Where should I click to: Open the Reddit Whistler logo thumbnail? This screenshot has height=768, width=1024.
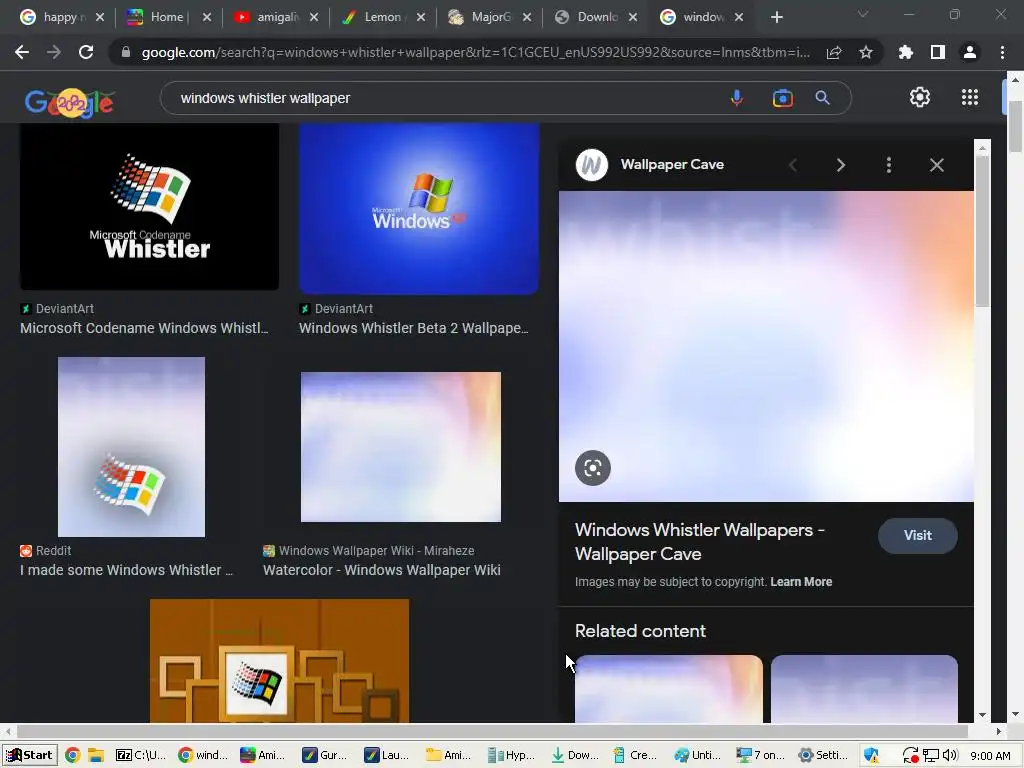coord(131,447)
